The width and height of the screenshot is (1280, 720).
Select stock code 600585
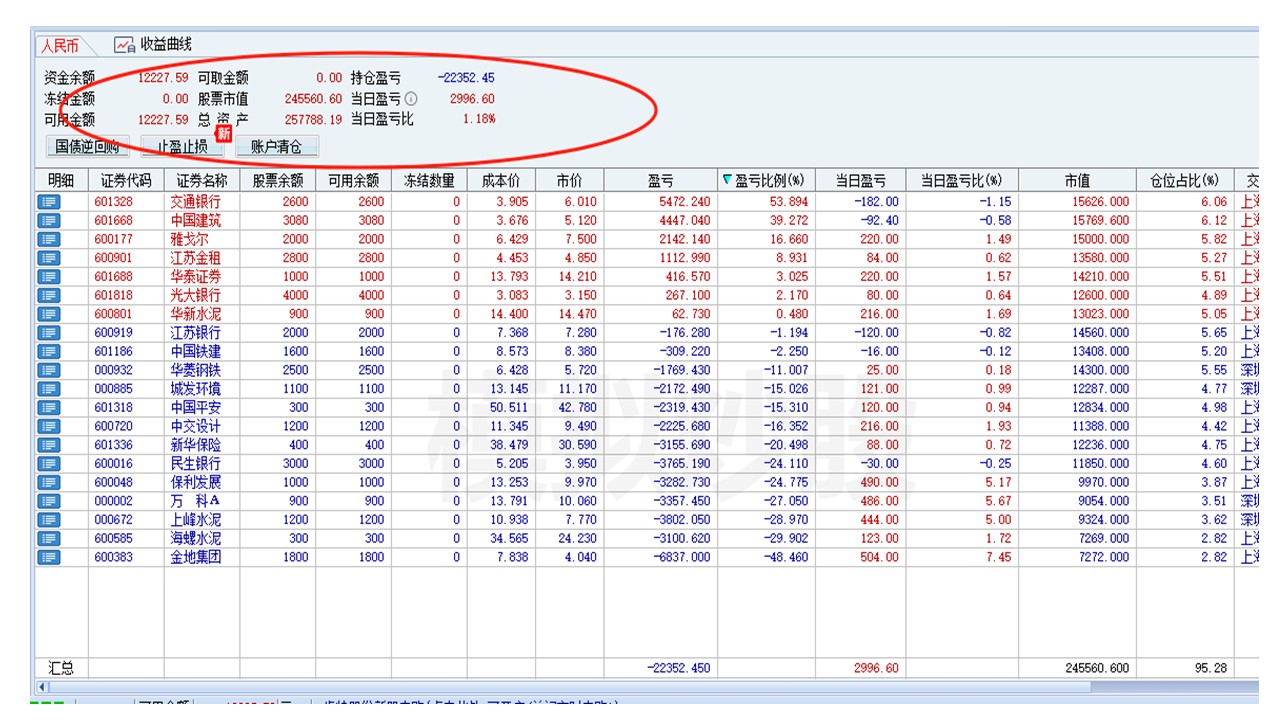(114, 539)
